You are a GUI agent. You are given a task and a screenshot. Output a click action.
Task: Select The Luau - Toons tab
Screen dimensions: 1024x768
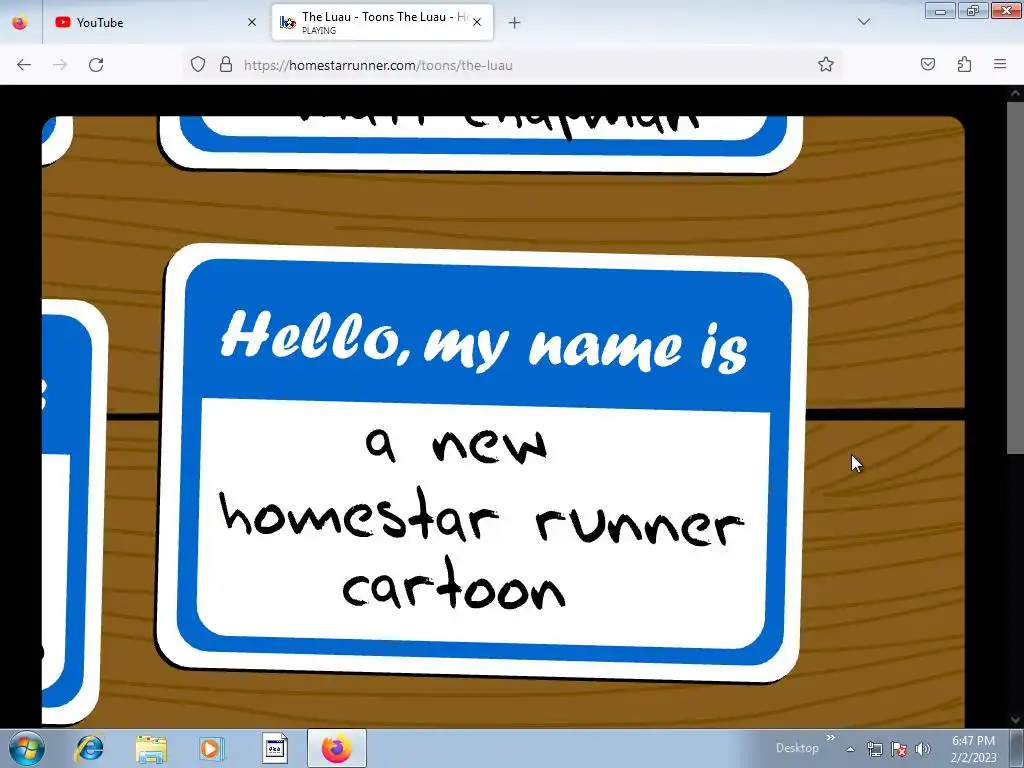pyautogui.click(x=383, y=22)
